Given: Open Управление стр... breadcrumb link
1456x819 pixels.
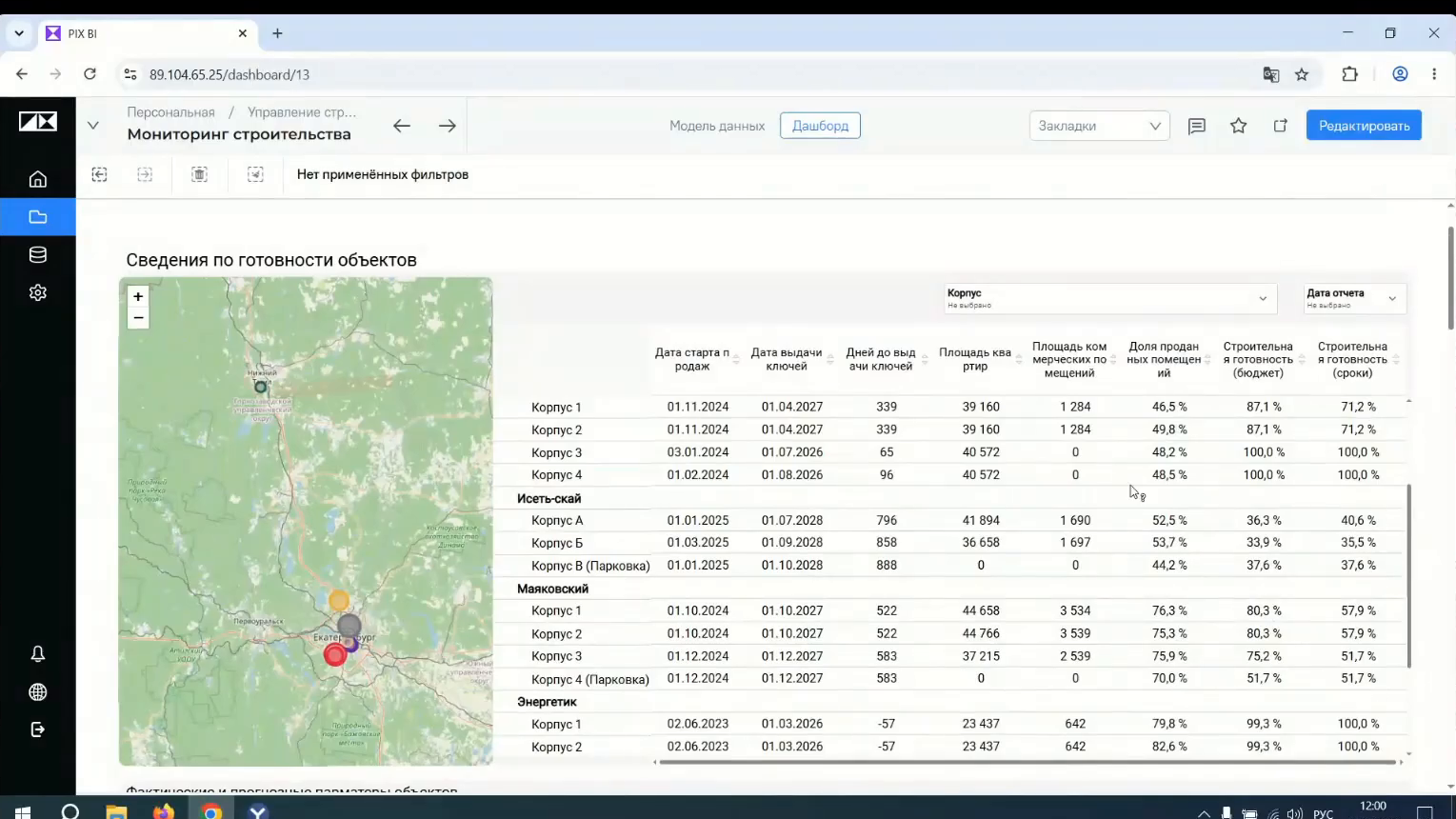Looking at the screenshot, I should tap(302, 112).
